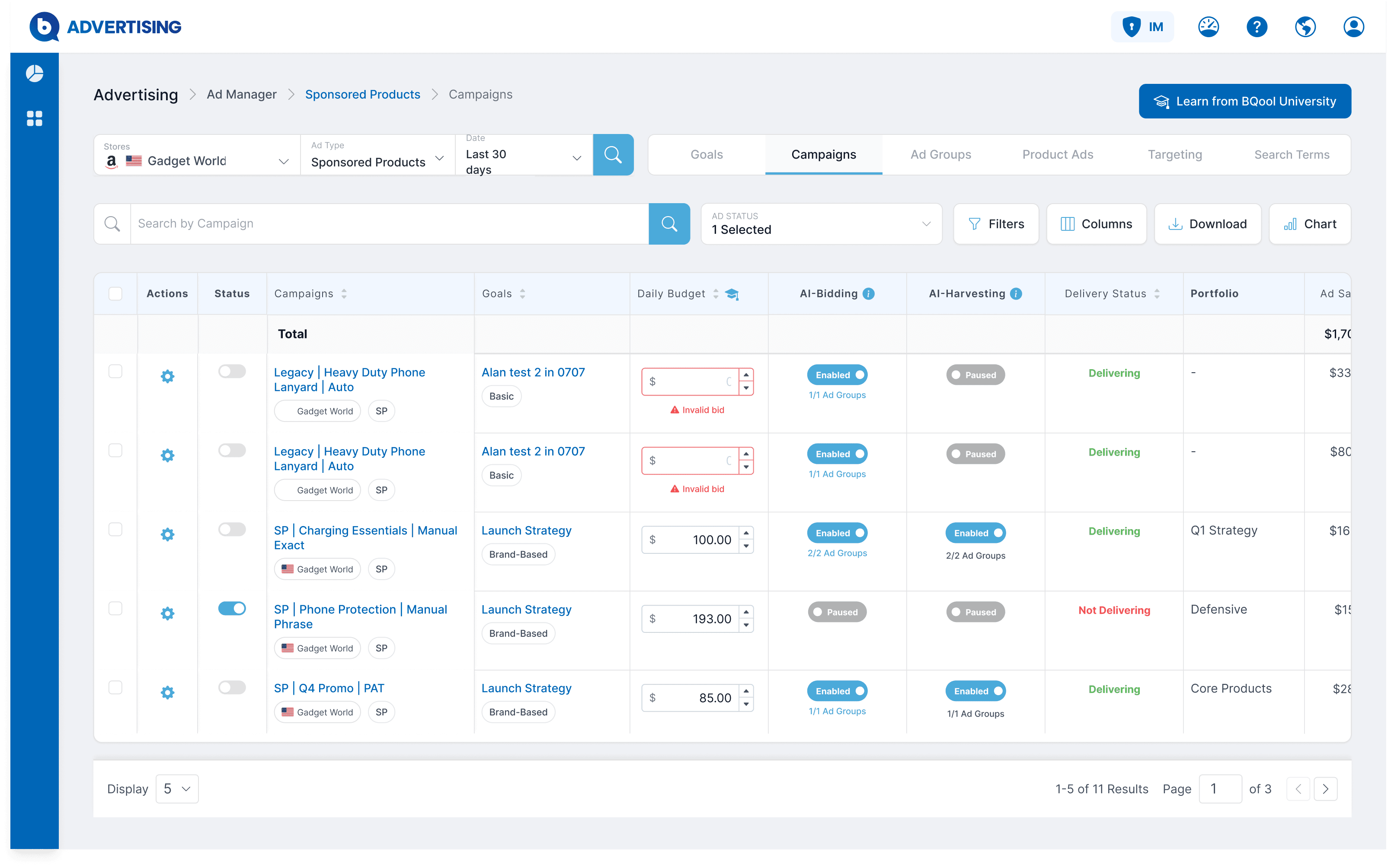The image size is (1388, 868).
Task: Go to next page arrow
Action: click(x=1325, y=788)
